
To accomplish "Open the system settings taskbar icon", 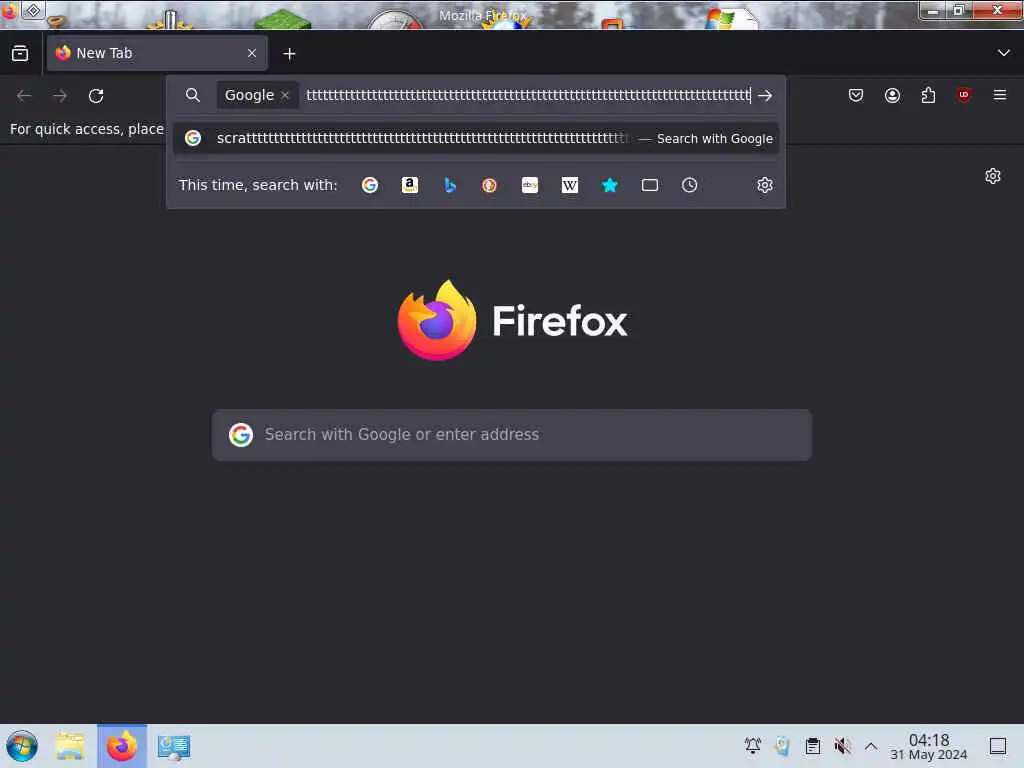I will [174, 747].
